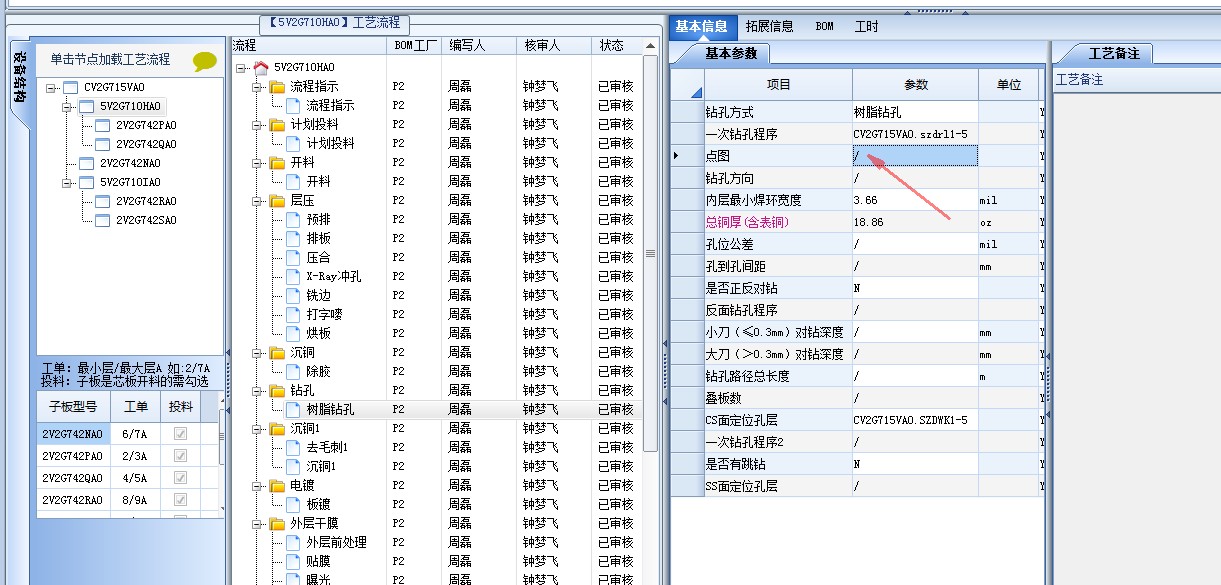1221x585 pixels.
Task: Select the 工艺备注 tab
Action: click(1113, 53)
